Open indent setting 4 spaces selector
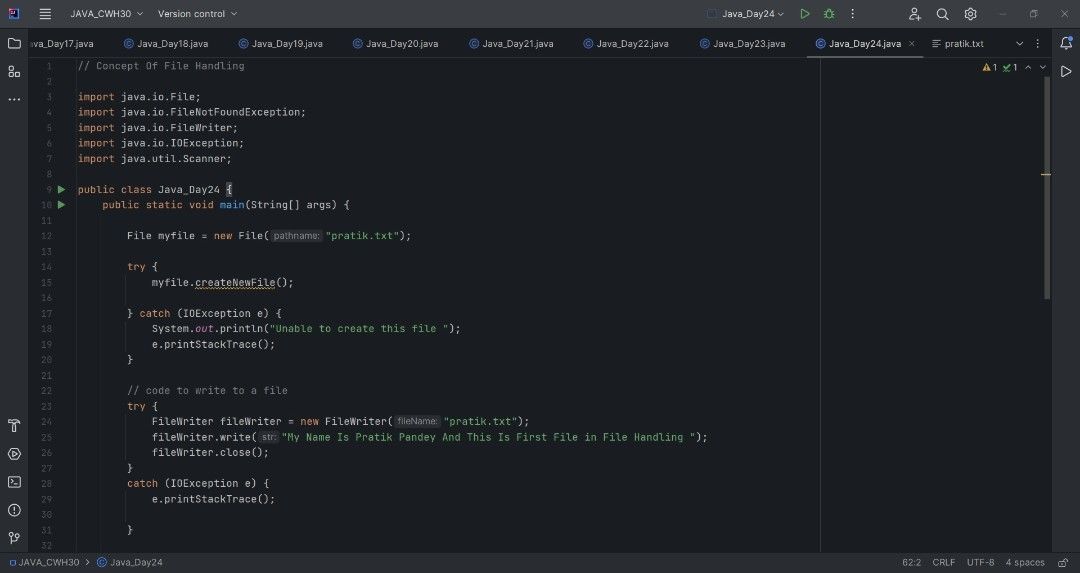1080x573 pixels. (1025, 563)
